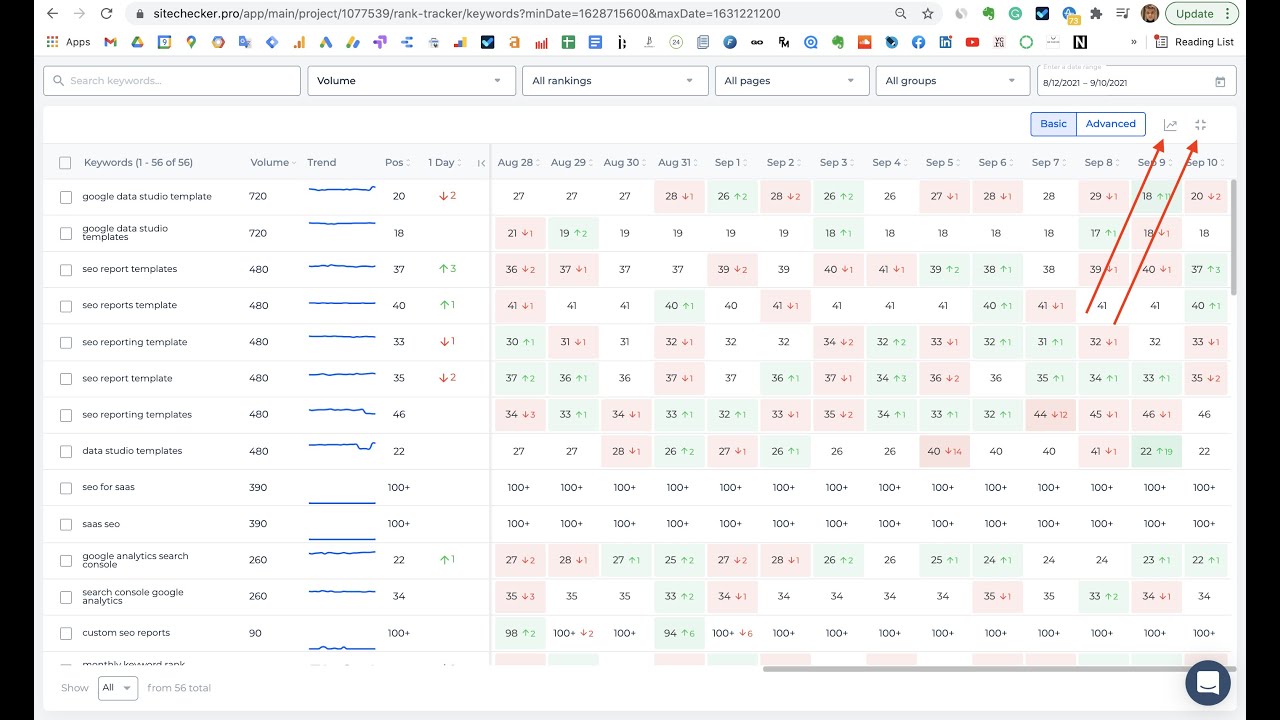Click Evernote extension icon in toolbar
This screenshot has width=1280, height=720.
point(989,14)
